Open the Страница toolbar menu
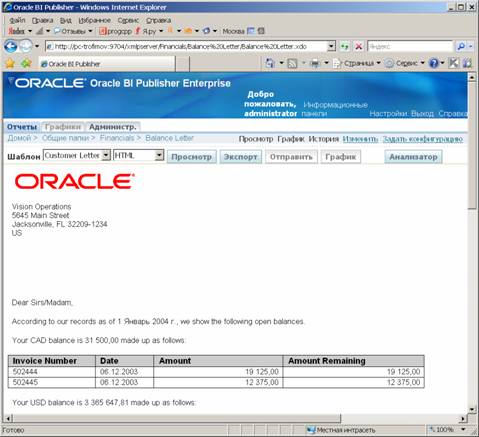Screen dimensions: 479x437 (357, 63)
